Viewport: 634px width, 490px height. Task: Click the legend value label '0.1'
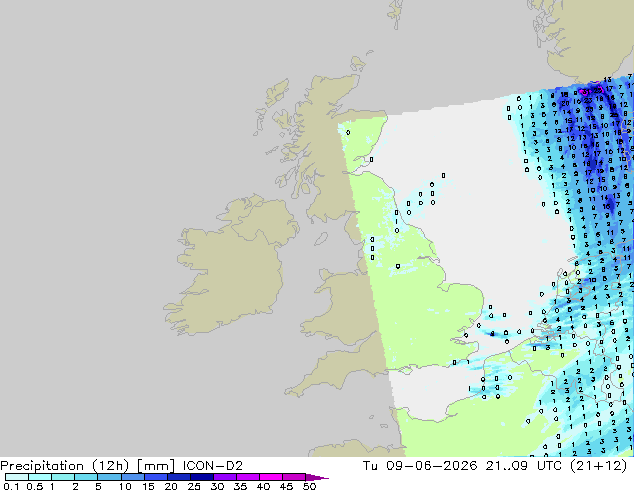[11, 486]
